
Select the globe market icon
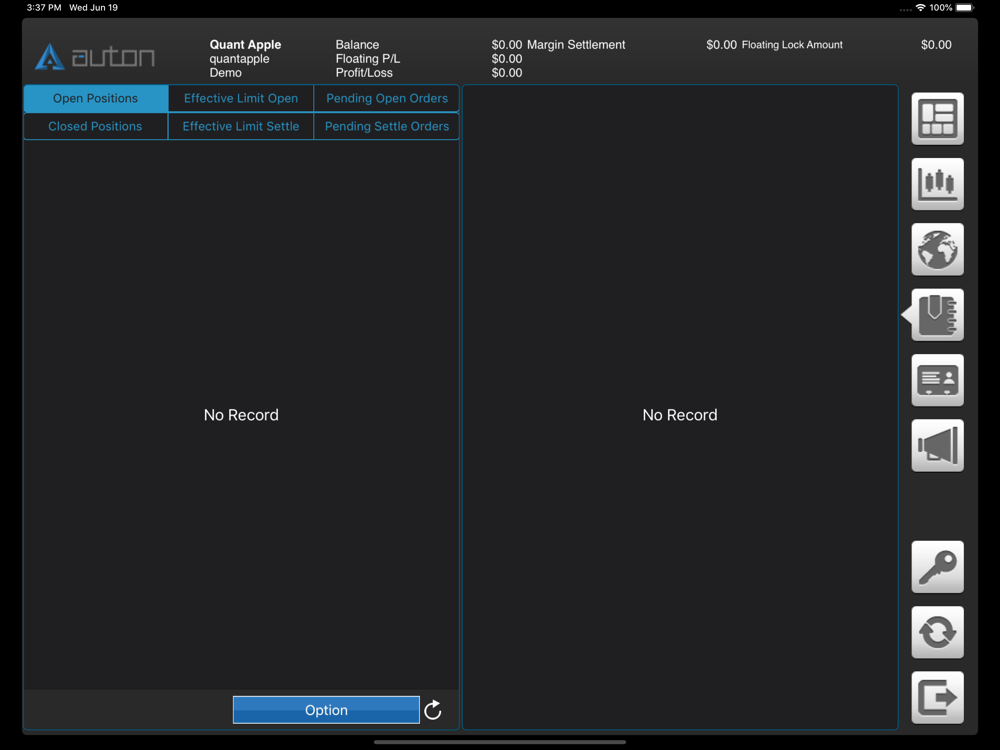pos(937,249)
